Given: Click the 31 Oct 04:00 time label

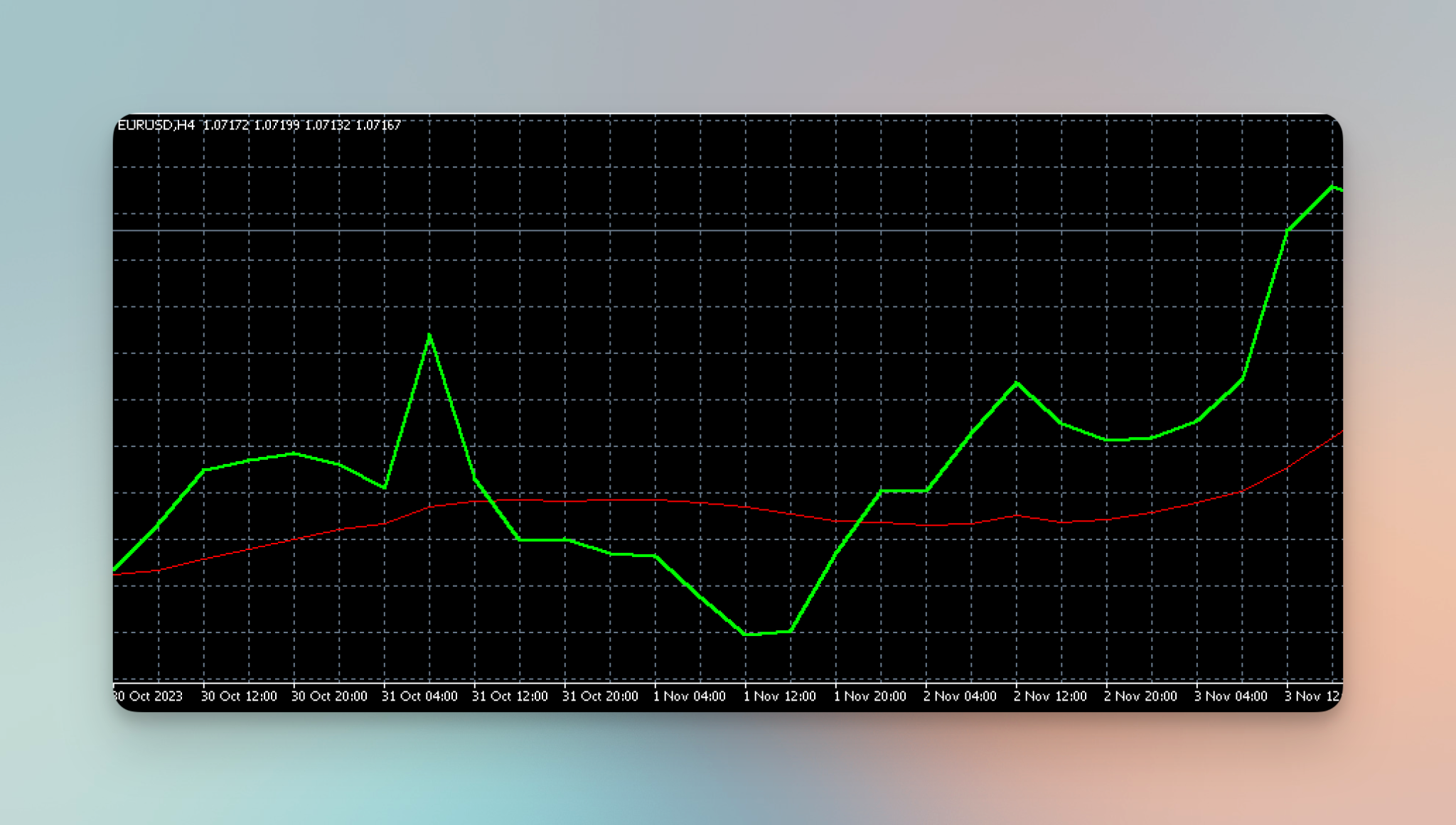Looking at the screenshot, I should pyautogui.click(x=419, y=696).
